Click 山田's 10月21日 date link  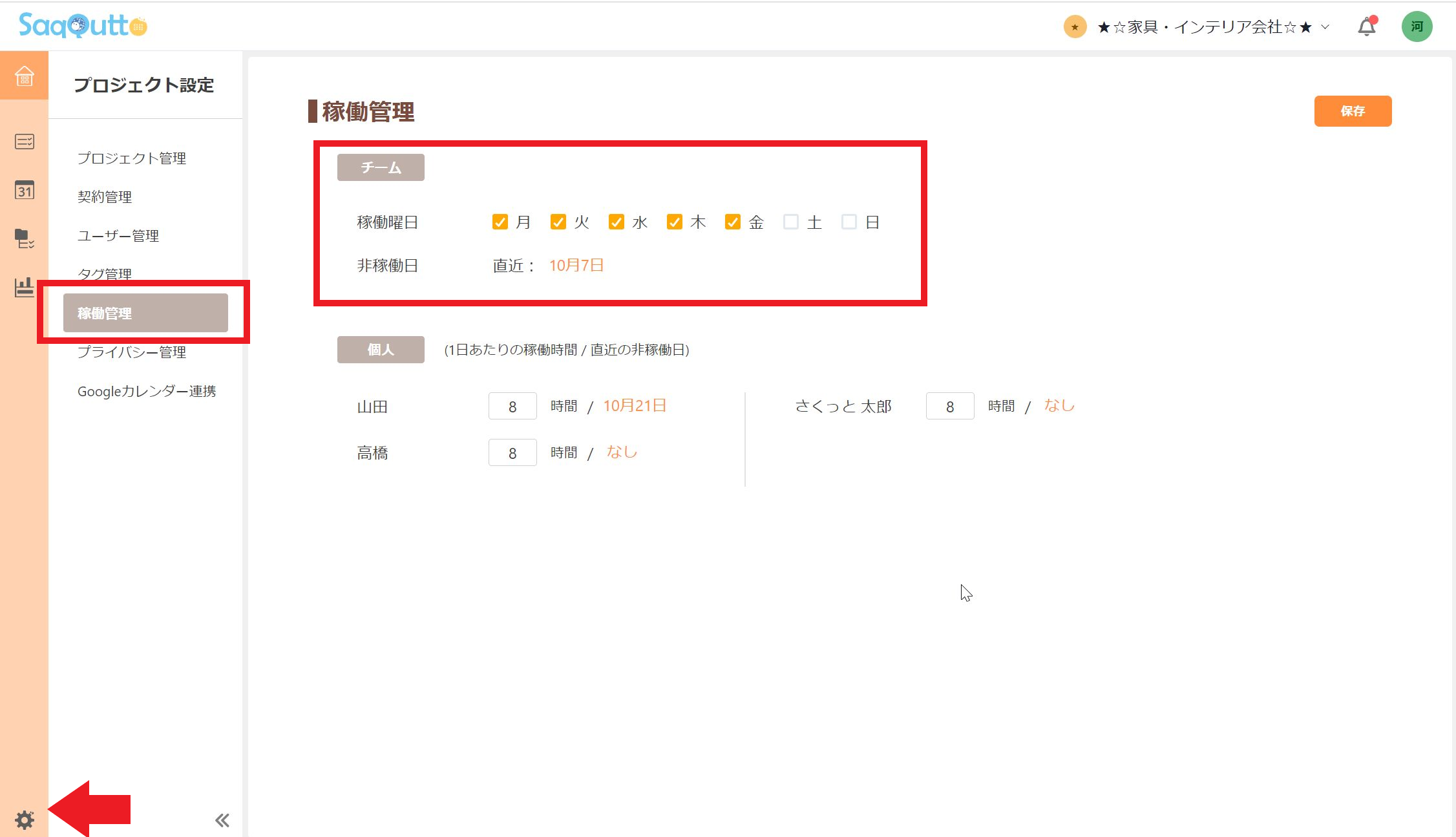635,405
